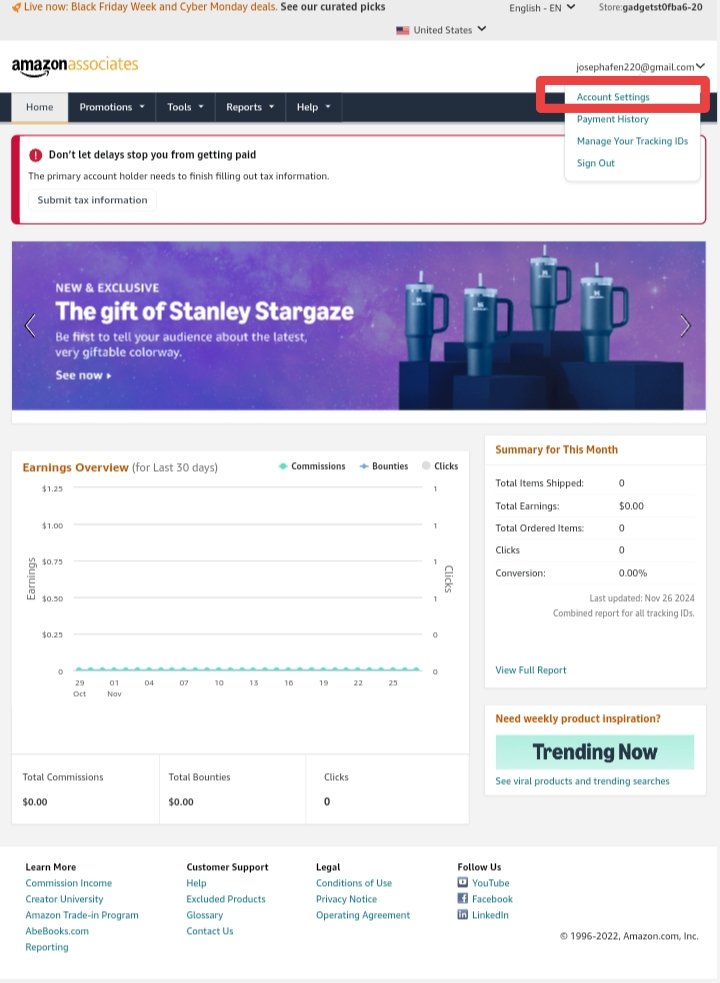Click the red alert icon in tax notice
Screen dimensions: 720x983
(x=36, y=155)
